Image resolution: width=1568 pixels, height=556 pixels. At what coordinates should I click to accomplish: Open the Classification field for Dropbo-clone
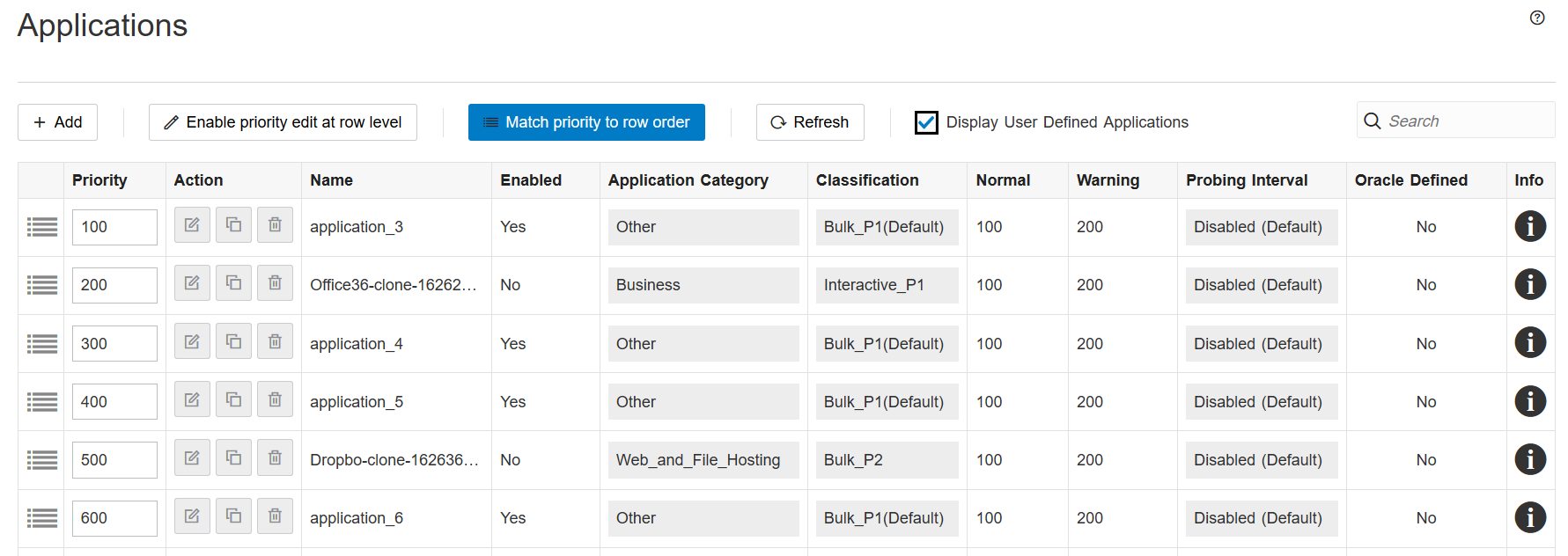(x=887, y=460)
